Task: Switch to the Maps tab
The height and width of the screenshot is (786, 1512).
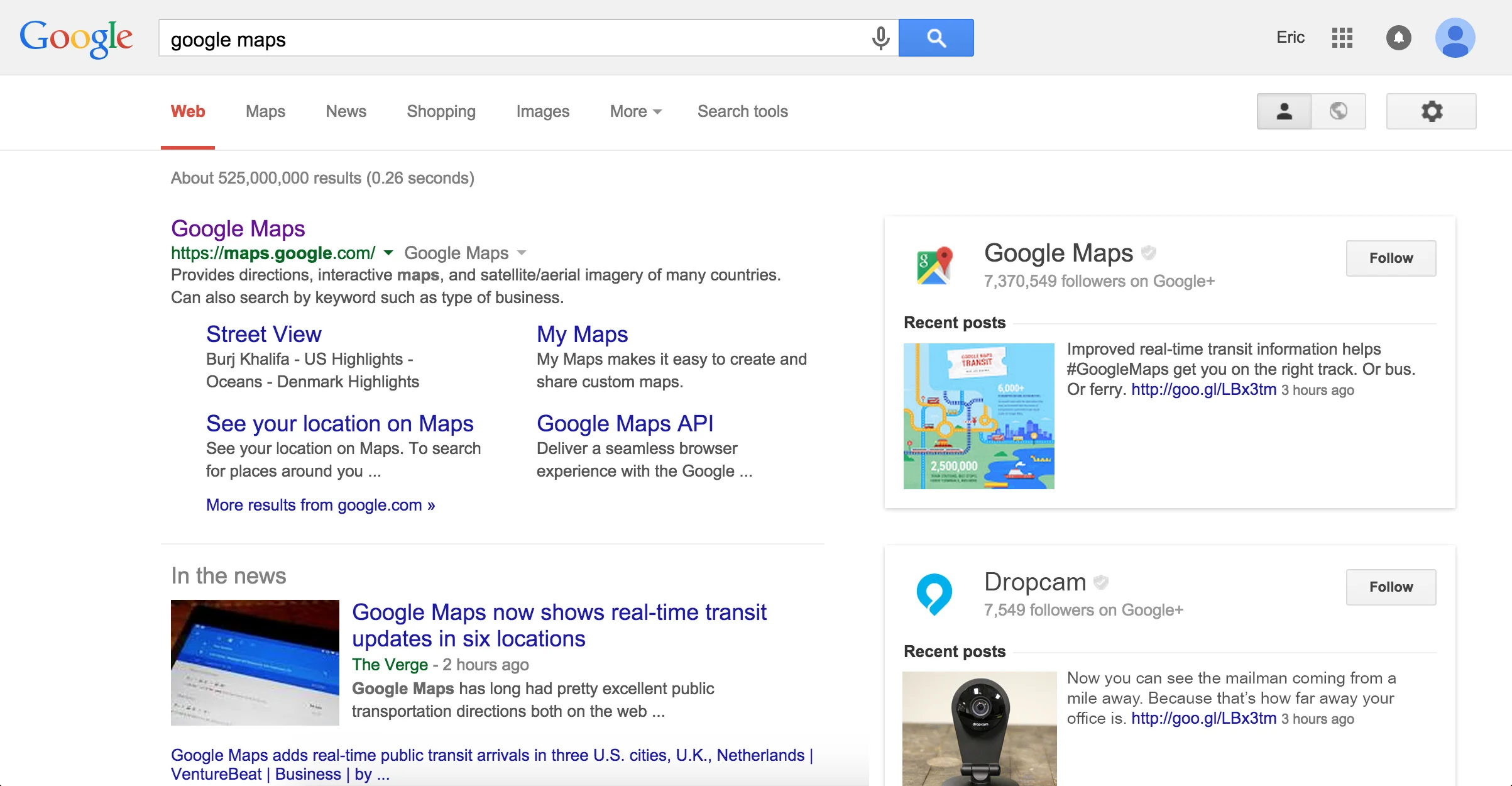Action: coord(265,111)
